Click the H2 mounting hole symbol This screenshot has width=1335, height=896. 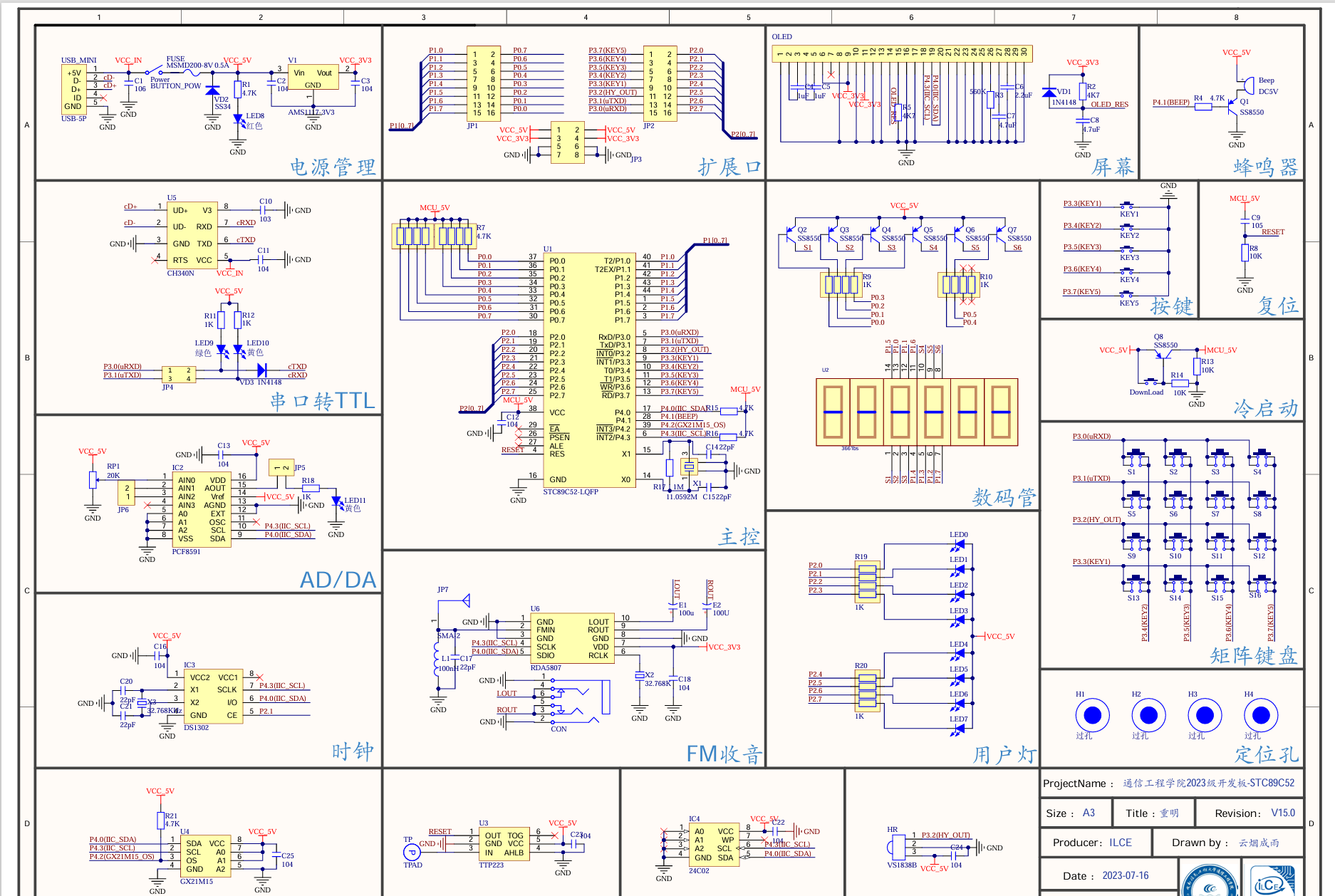coord(1148,714)
